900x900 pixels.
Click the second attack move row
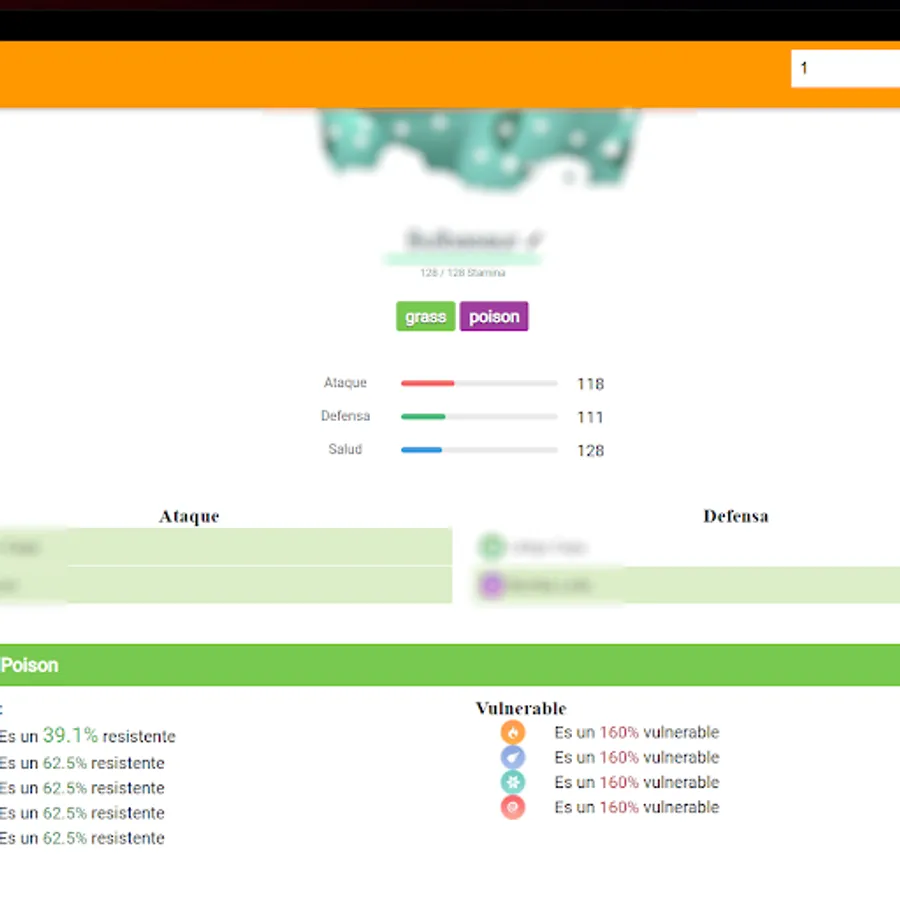226,585
